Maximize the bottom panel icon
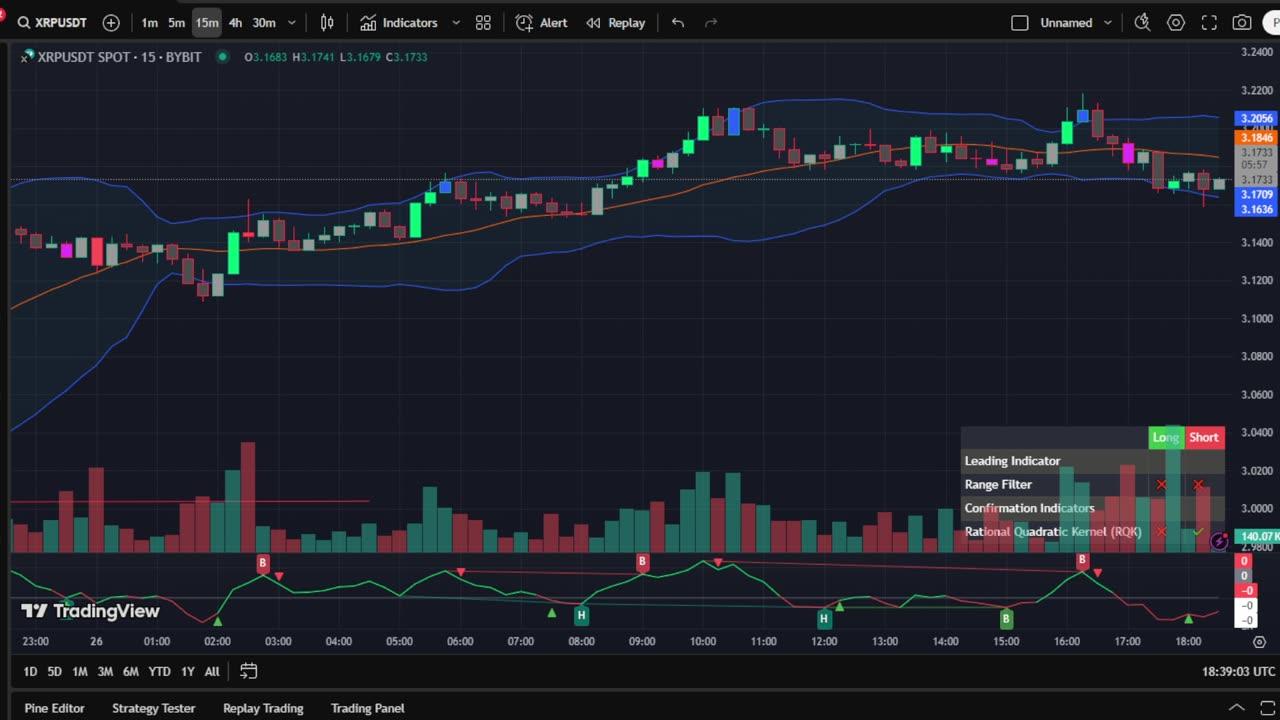Screen dimensions: 1280x720 click(x=1268, y=708)
